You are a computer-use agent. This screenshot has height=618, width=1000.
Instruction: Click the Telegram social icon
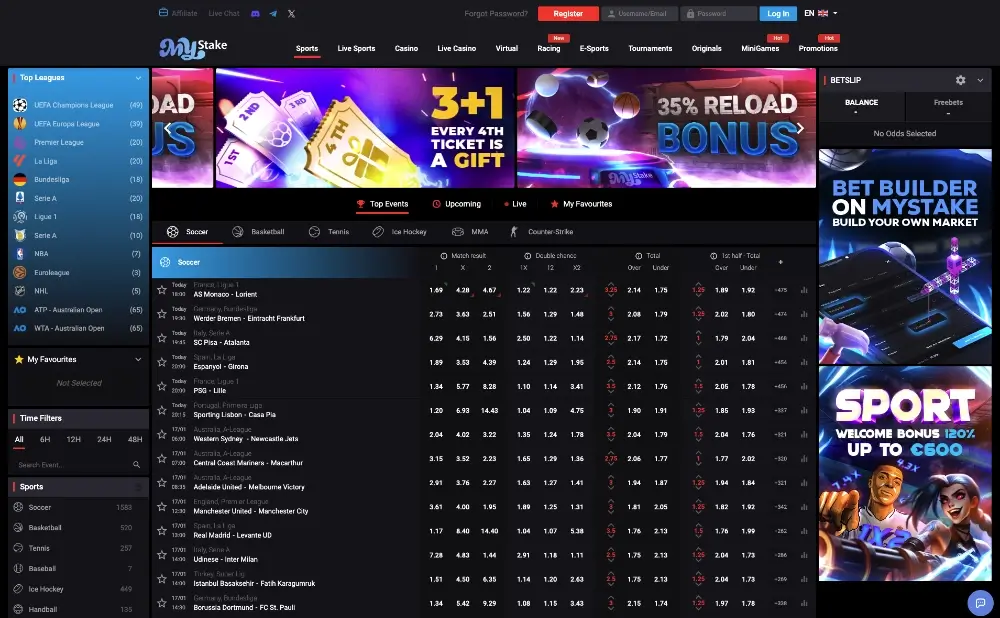click(x=273, y=13)
